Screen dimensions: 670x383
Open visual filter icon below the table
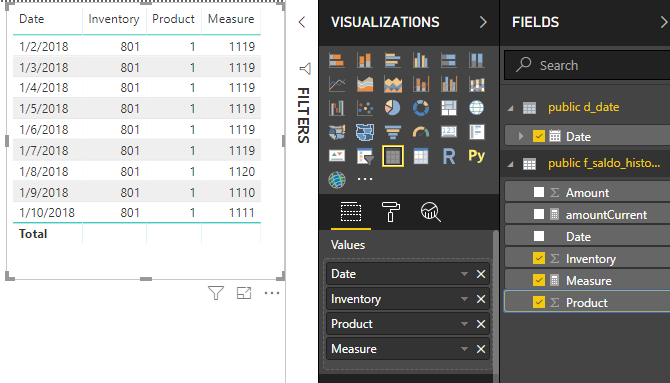[x=216, y=293]
